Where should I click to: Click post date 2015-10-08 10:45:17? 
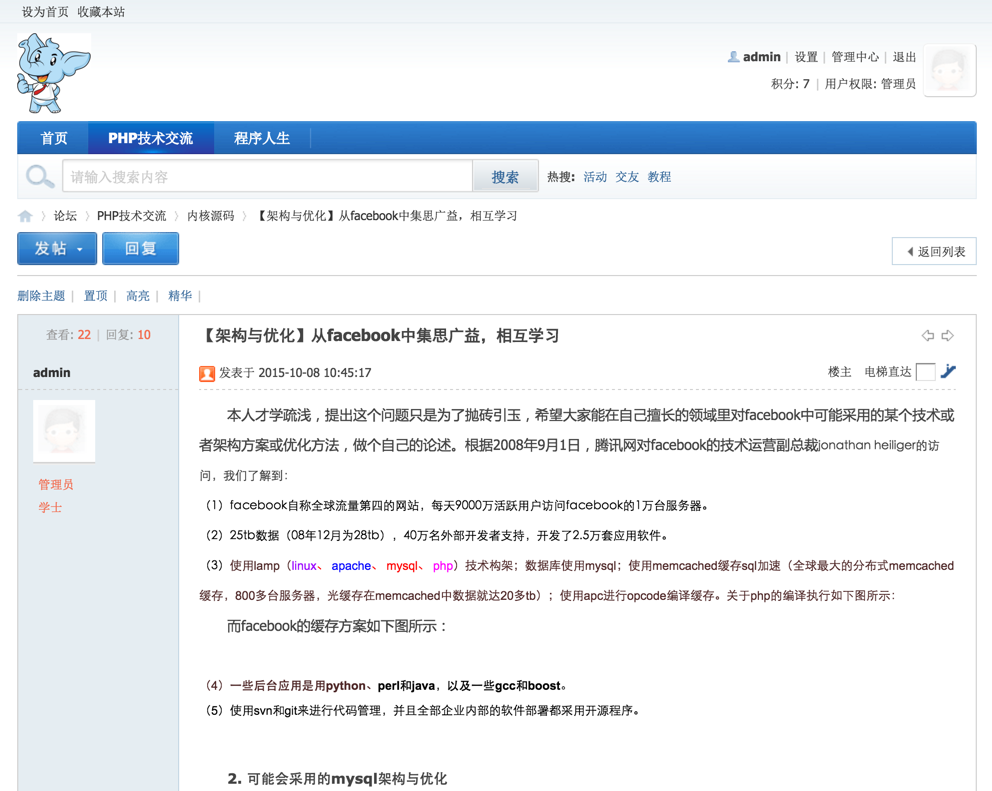pos(314,373)
